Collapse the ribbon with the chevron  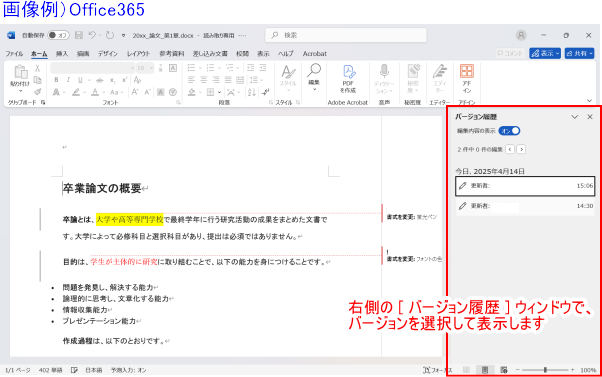click(589, 101)
